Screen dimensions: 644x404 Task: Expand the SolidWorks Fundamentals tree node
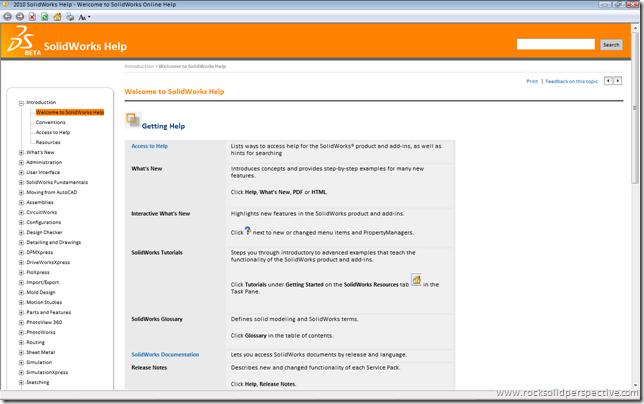21,182
